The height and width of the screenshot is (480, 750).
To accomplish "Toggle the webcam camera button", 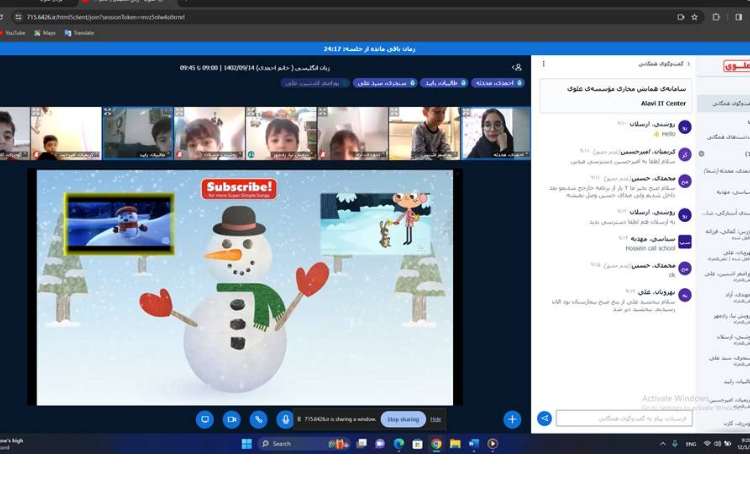I will (x=231, y=419).
